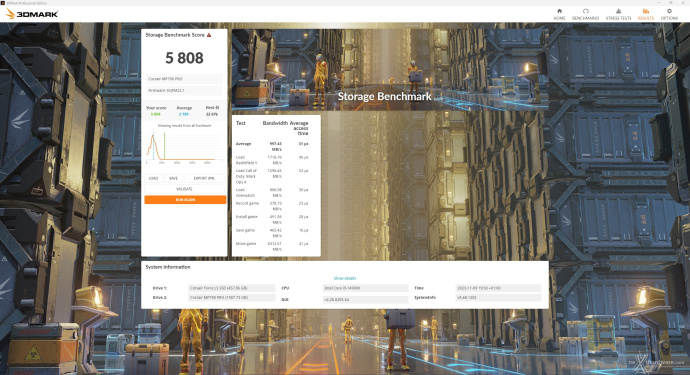Click the SystemInfo version field
This screenshot has width=690, height=375.
click(x=498, y=298)
